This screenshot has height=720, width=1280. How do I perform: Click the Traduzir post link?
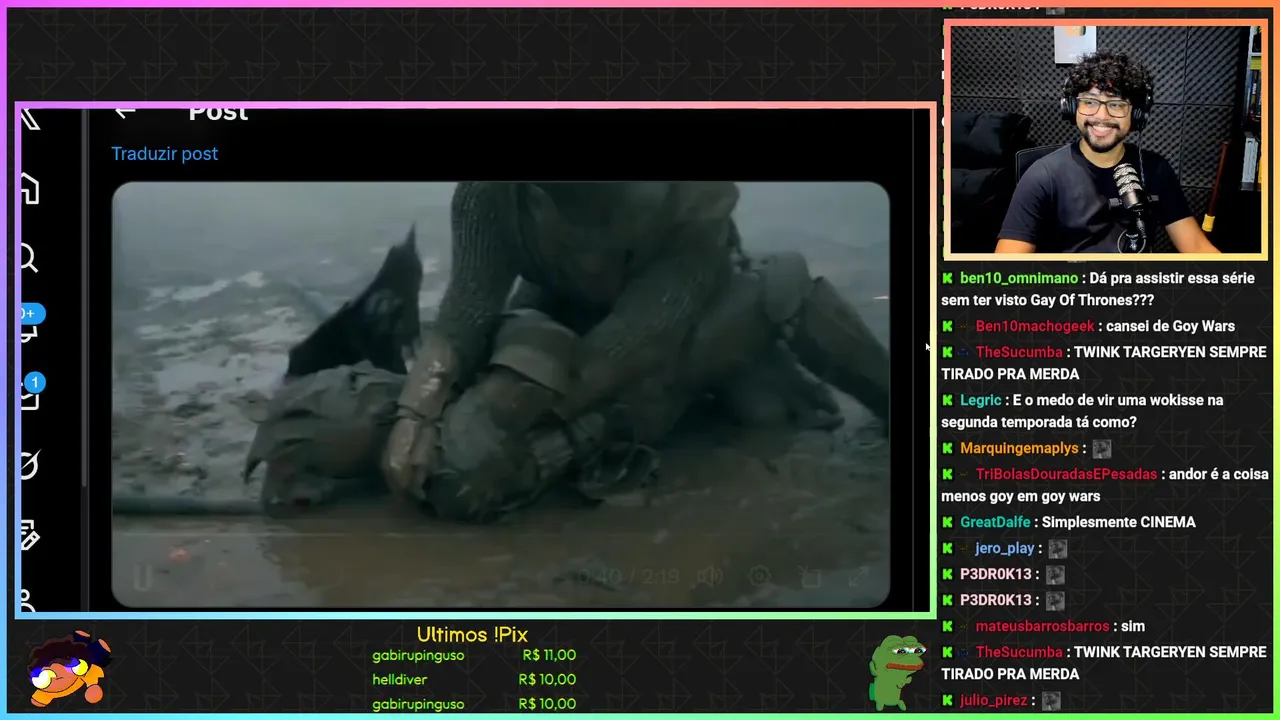tap(164, 153)
